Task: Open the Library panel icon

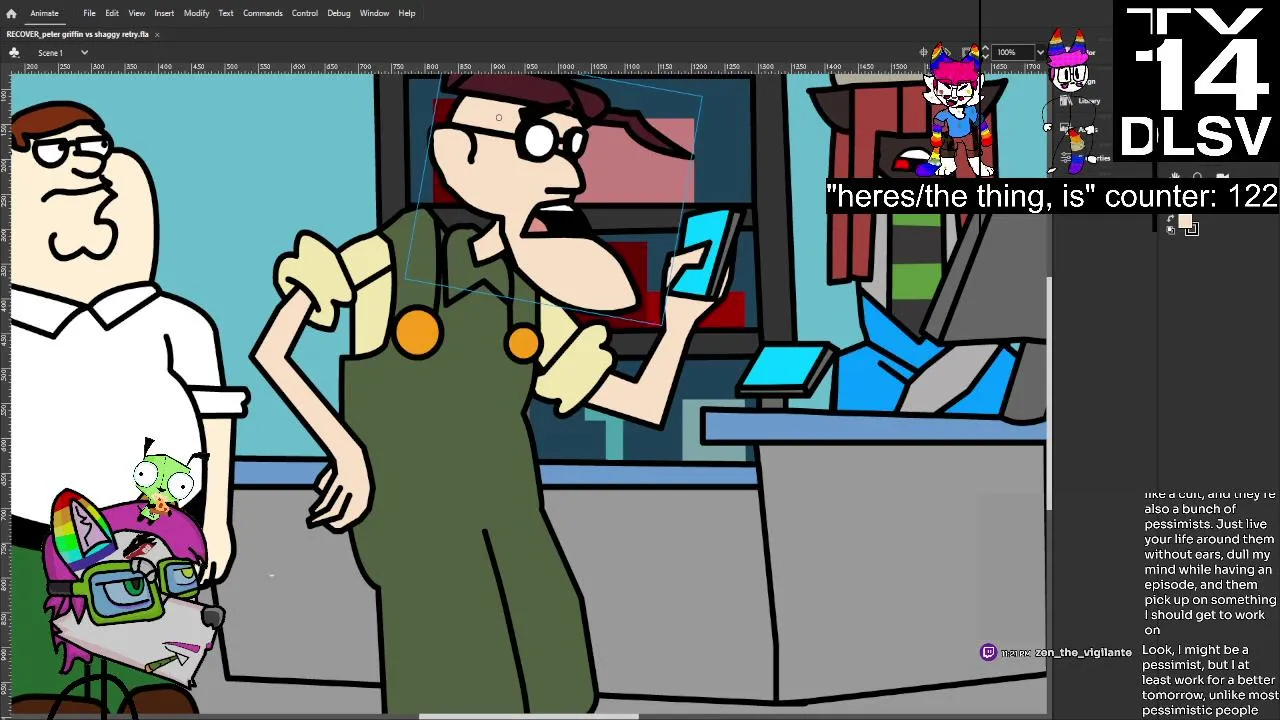Action: [x=1066, y=101]
